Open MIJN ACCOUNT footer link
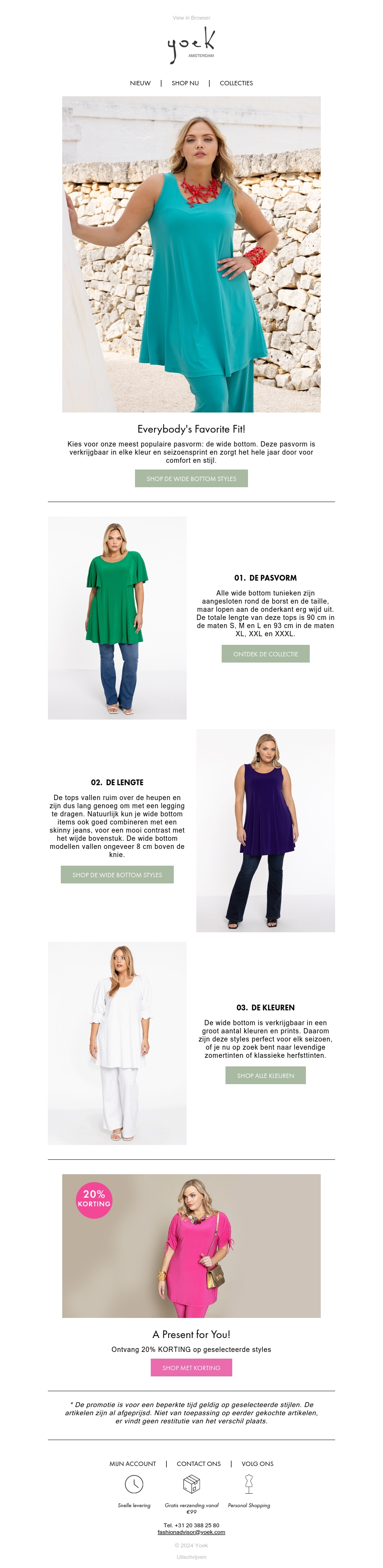This screenshot has width=383, height=1568. pyautogui.click(x=133, y=1464)
